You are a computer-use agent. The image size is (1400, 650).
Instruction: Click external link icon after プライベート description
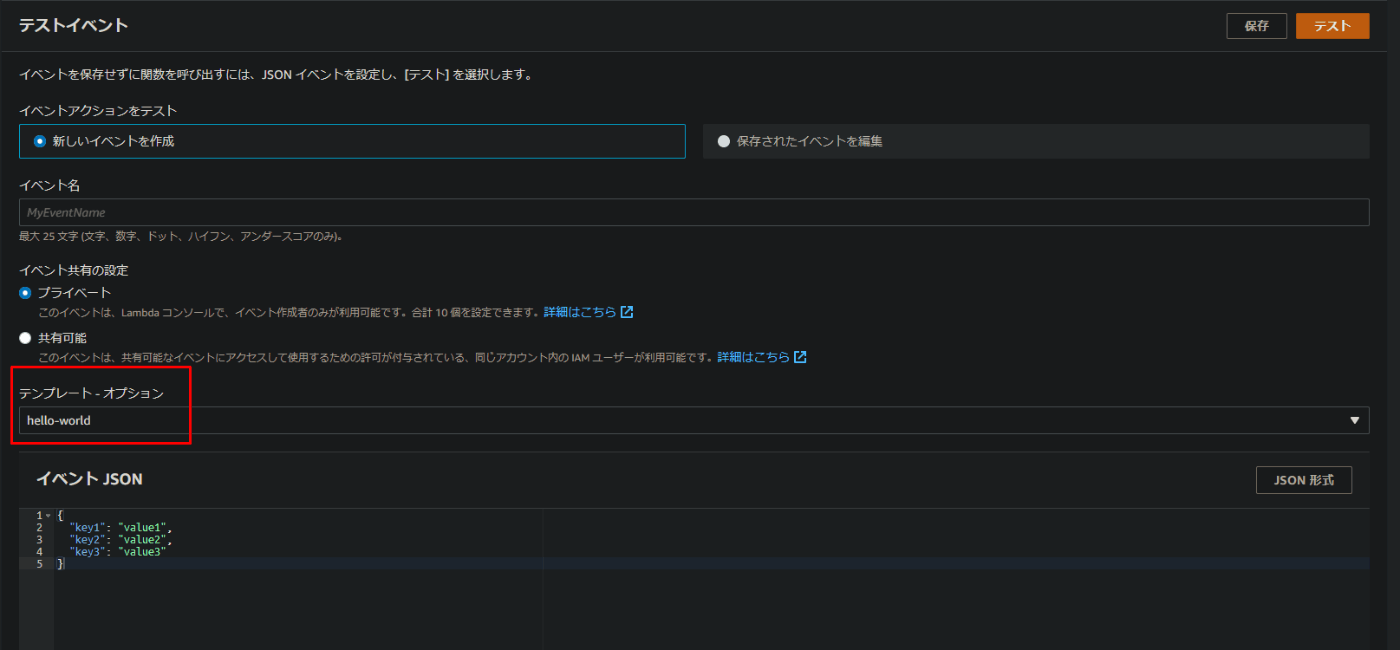point(627,312)
